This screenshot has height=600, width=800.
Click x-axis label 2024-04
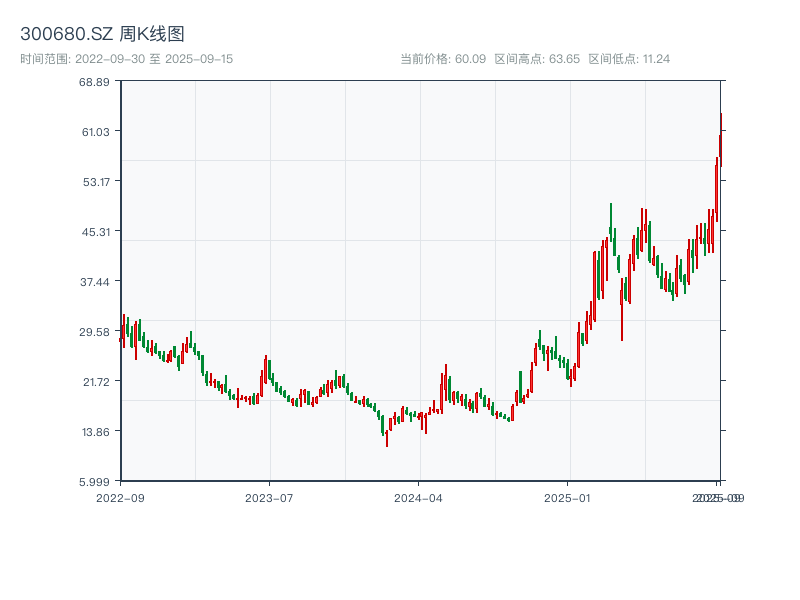[x=418, y=498]
